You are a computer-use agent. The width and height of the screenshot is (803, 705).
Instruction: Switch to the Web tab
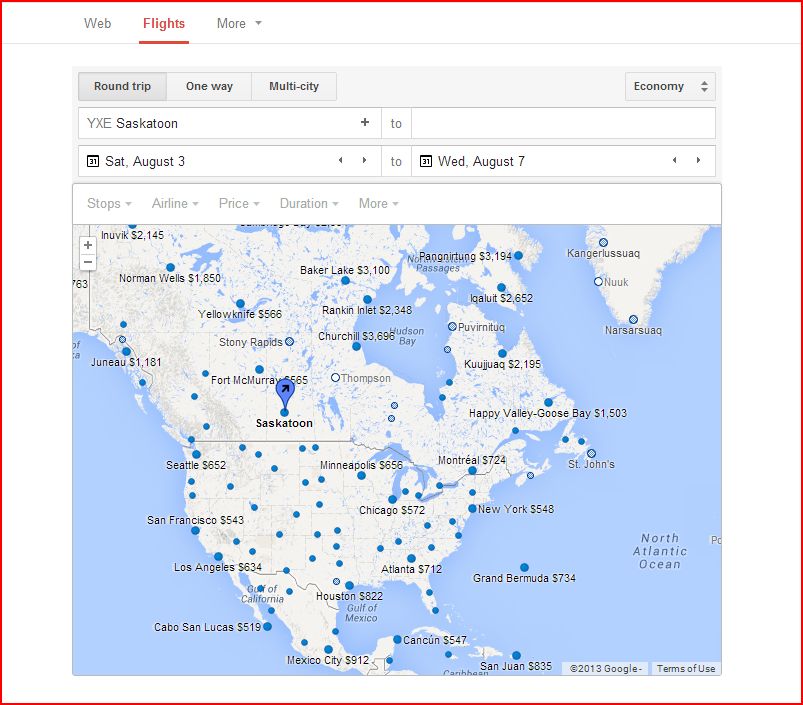click(96, 23)
